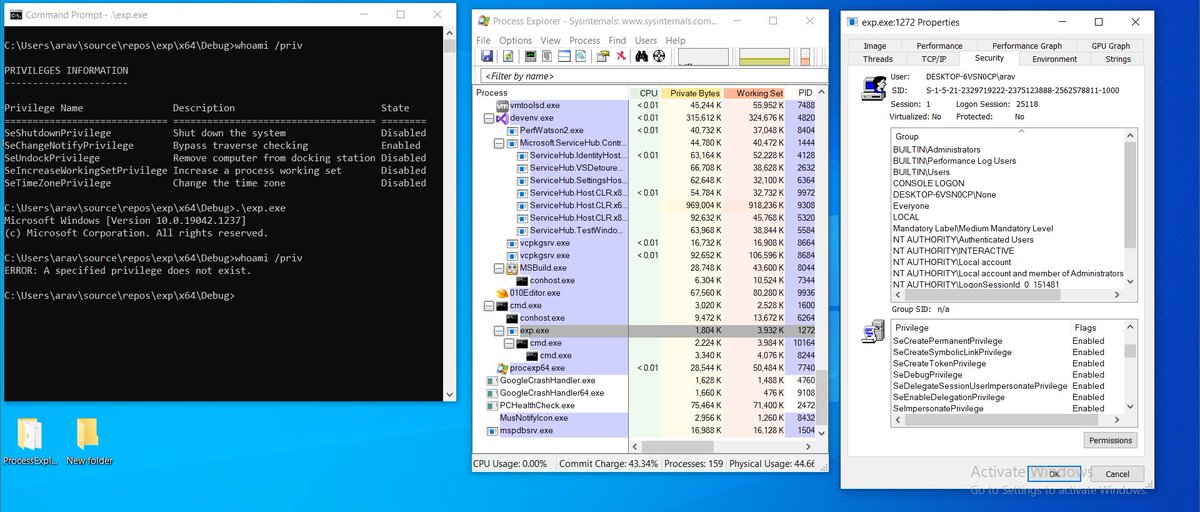Click the Process Explorer title bar icon
The image size is (1200, 512).
pos(485,19)
